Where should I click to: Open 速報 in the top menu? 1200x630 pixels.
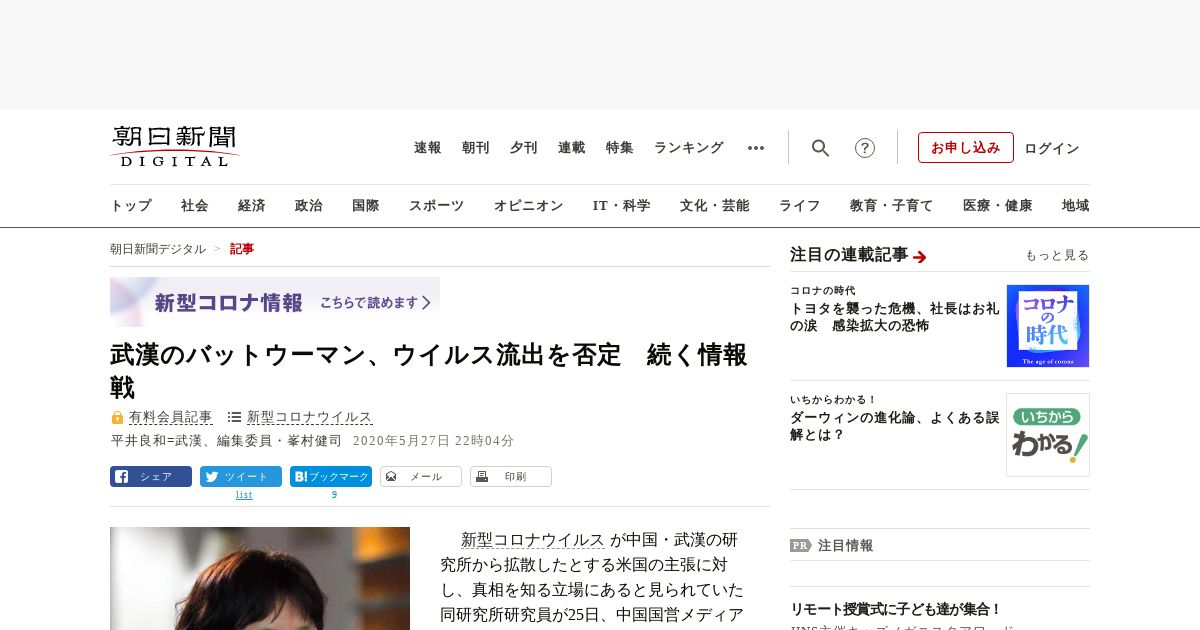pyautogui.click(x=428, y=148)
